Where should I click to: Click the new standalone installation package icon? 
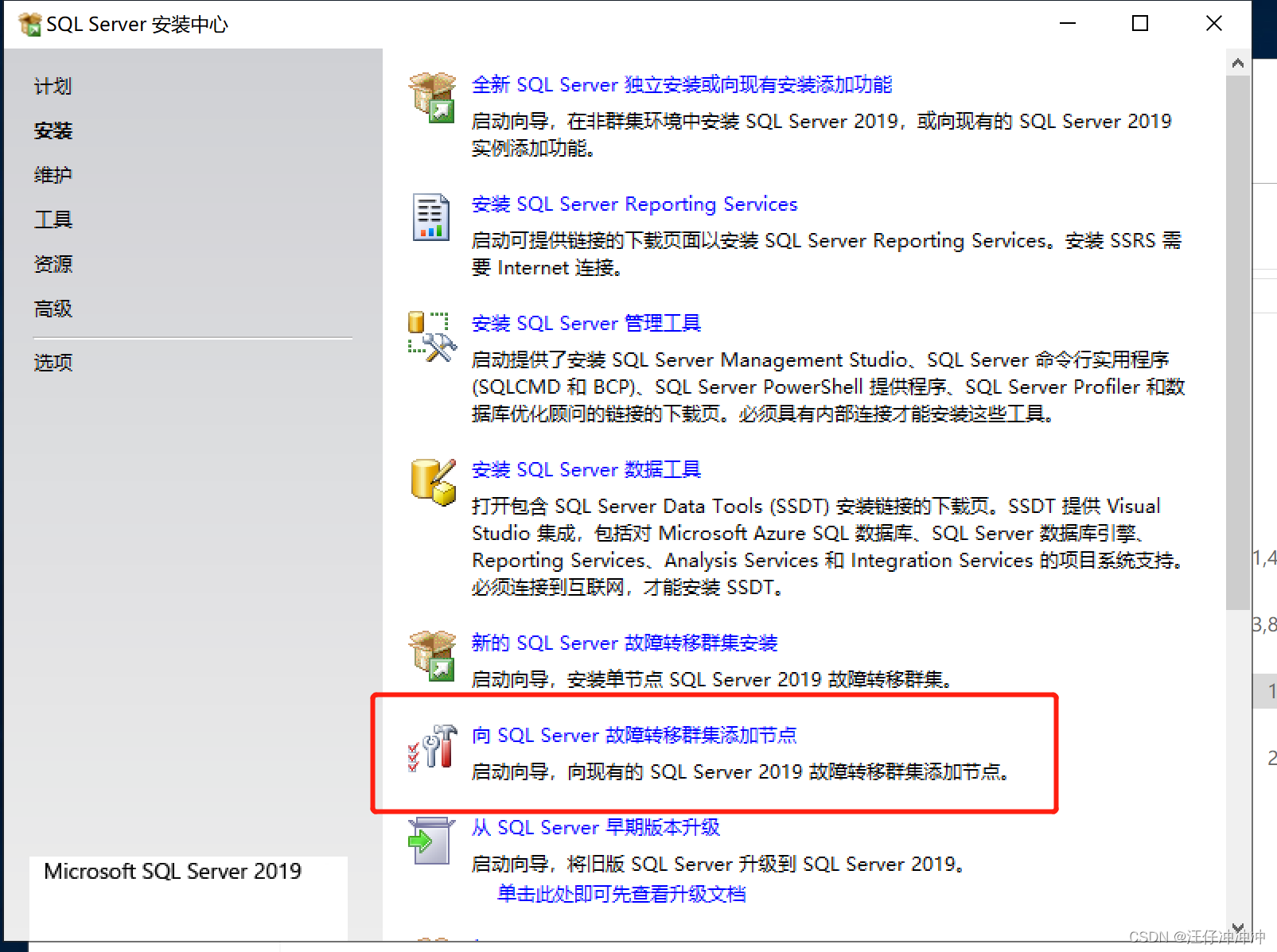pyautogui.click(x=432, y=95)
